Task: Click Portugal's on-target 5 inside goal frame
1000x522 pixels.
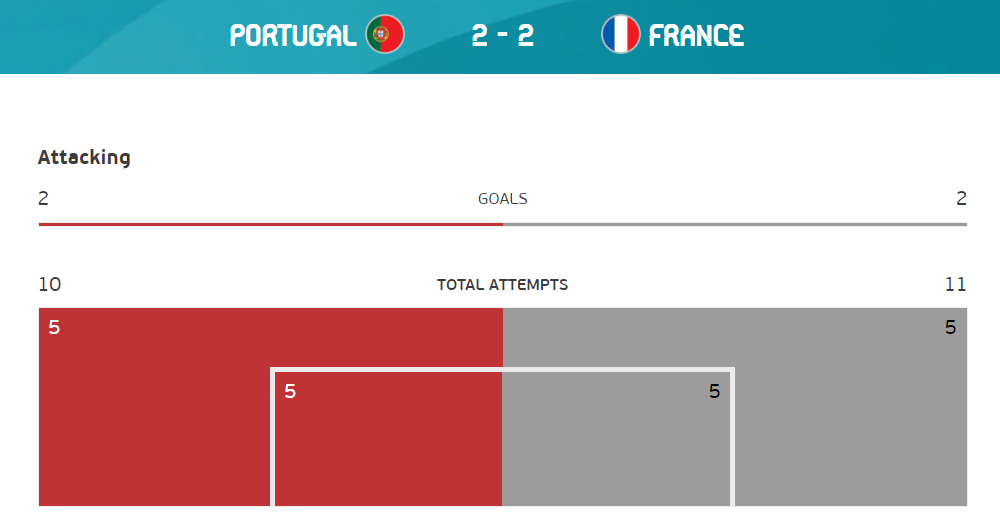Action: click(290, 391)
